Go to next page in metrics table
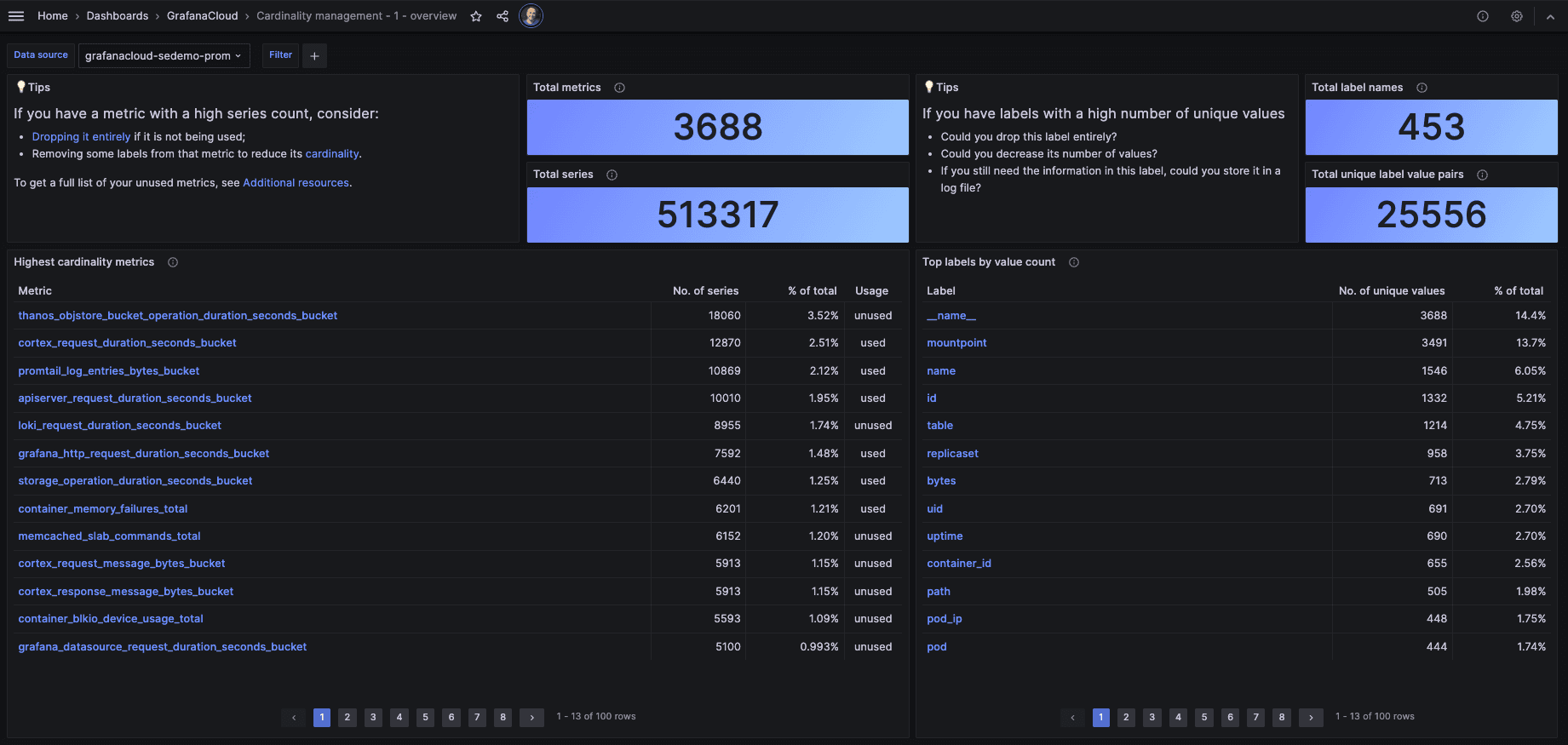This screenshot has height=745, width=1568. 531,717
